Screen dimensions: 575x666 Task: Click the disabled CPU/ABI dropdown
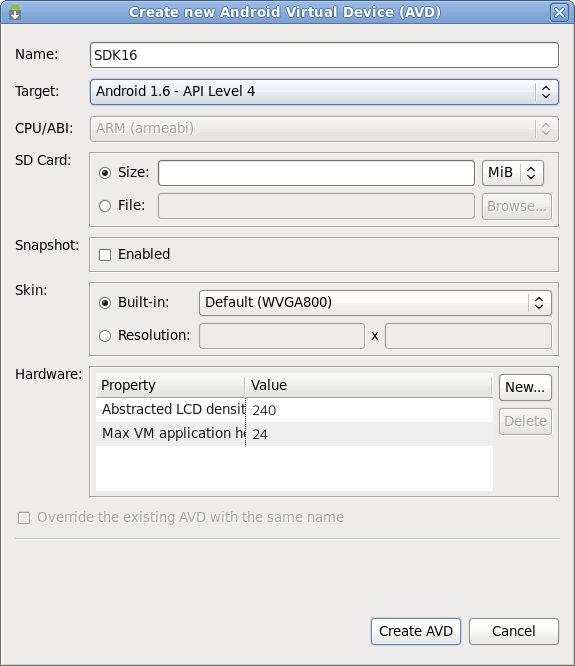point(324,129)
